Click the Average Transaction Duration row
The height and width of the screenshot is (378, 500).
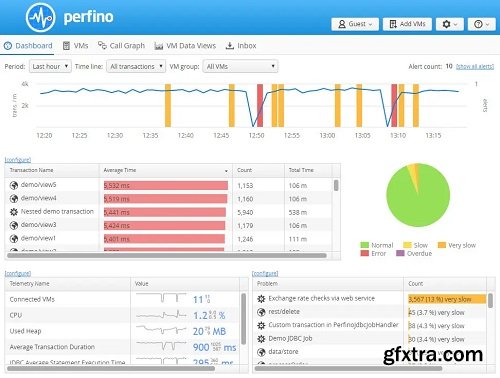click(x=122, y=347)
